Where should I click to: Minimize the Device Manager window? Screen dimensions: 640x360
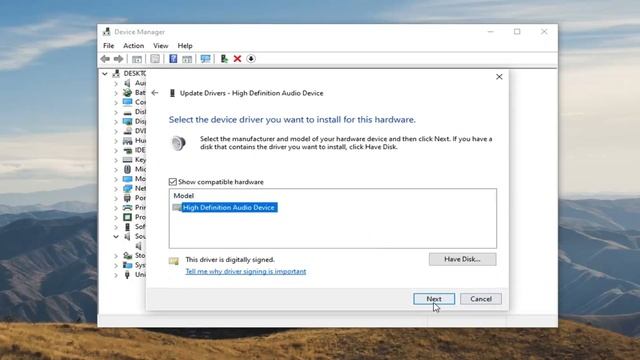tap(491, 31)
